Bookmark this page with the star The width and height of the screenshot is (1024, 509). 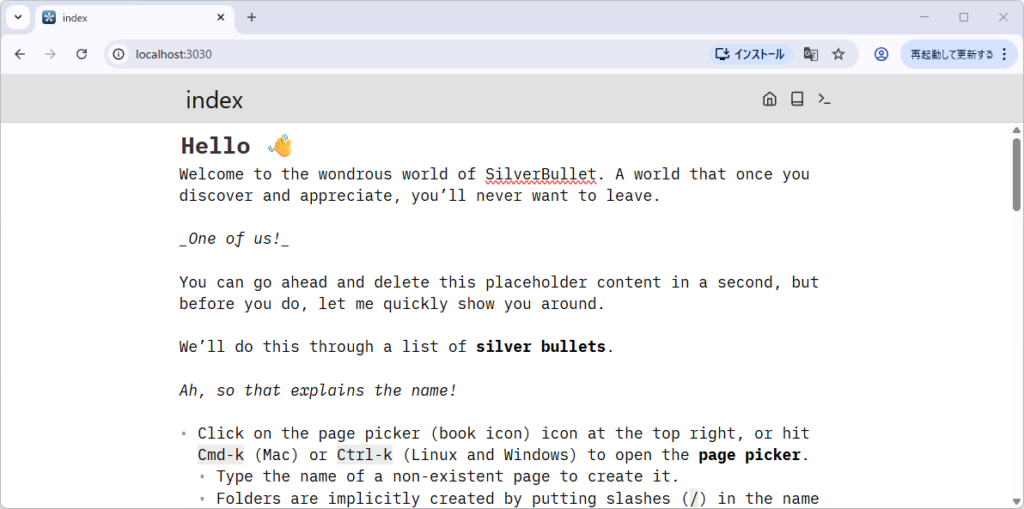point(839,54)
